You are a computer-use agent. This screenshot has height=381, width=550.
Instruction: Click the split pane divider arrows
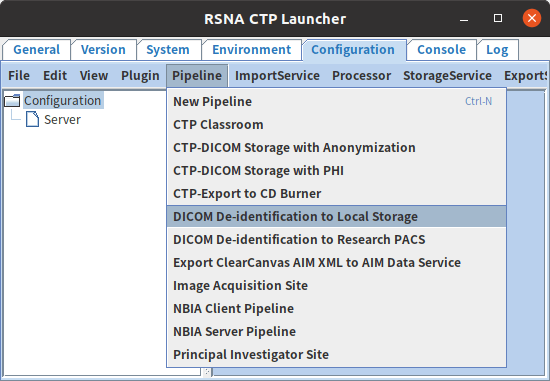tap(207, 372)
